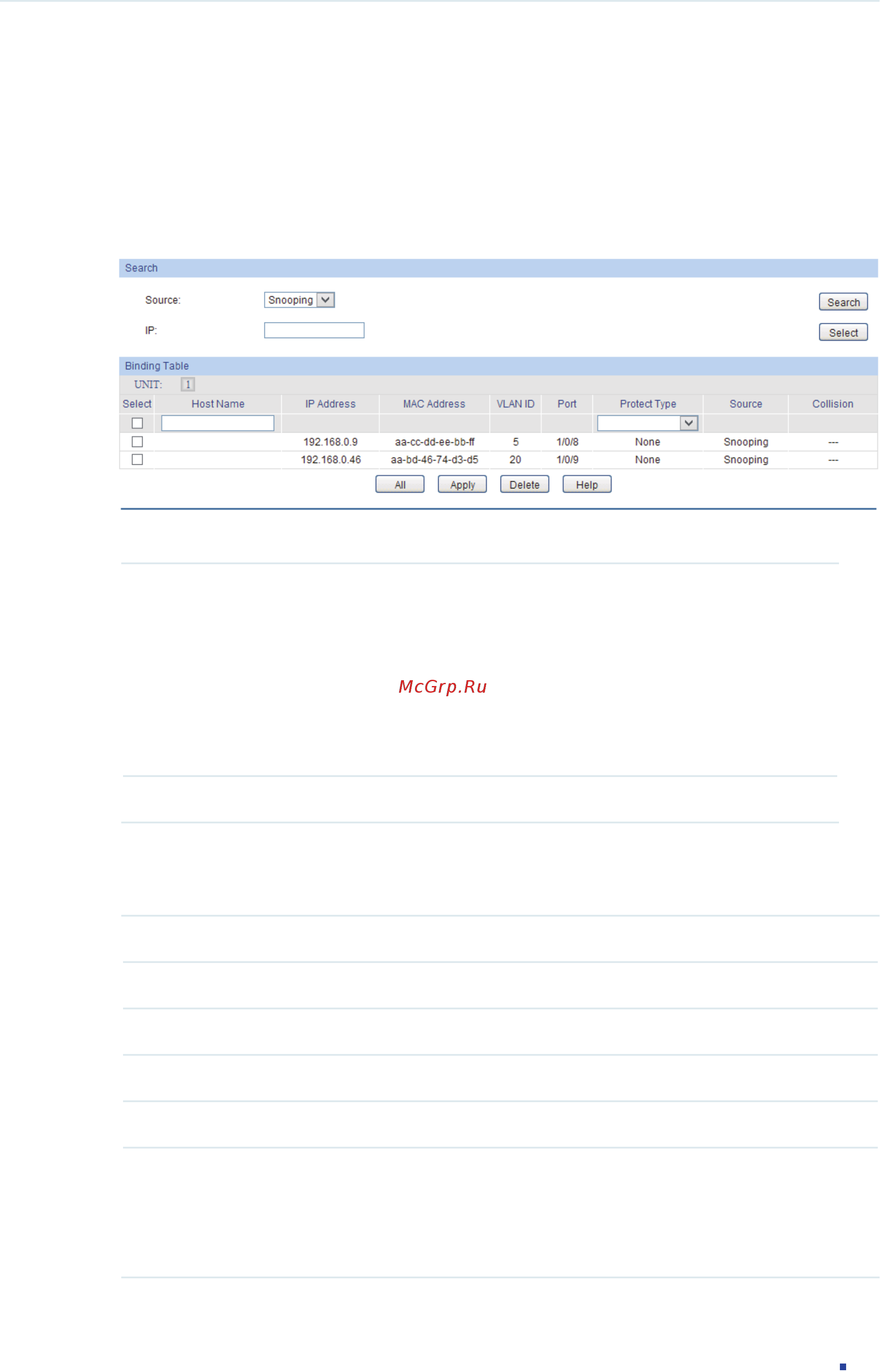Check the box for entry 192.168.0.9

[x=137, y=442]
